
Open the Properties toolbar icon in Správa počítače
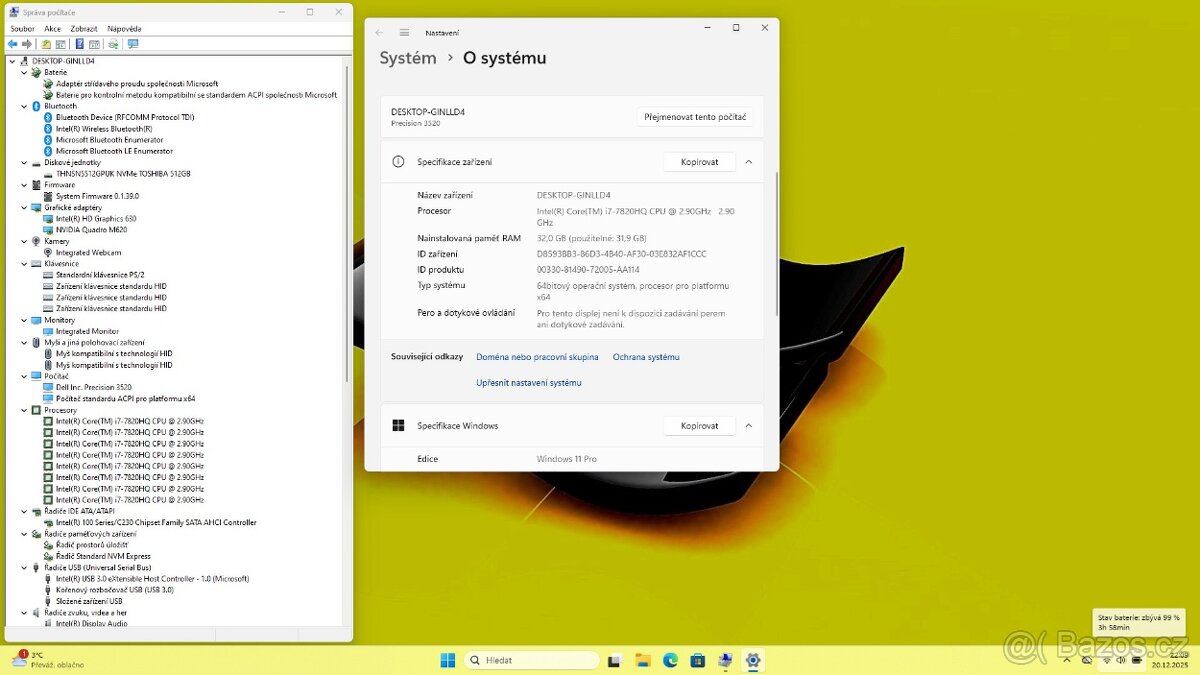tap(95, 44)
